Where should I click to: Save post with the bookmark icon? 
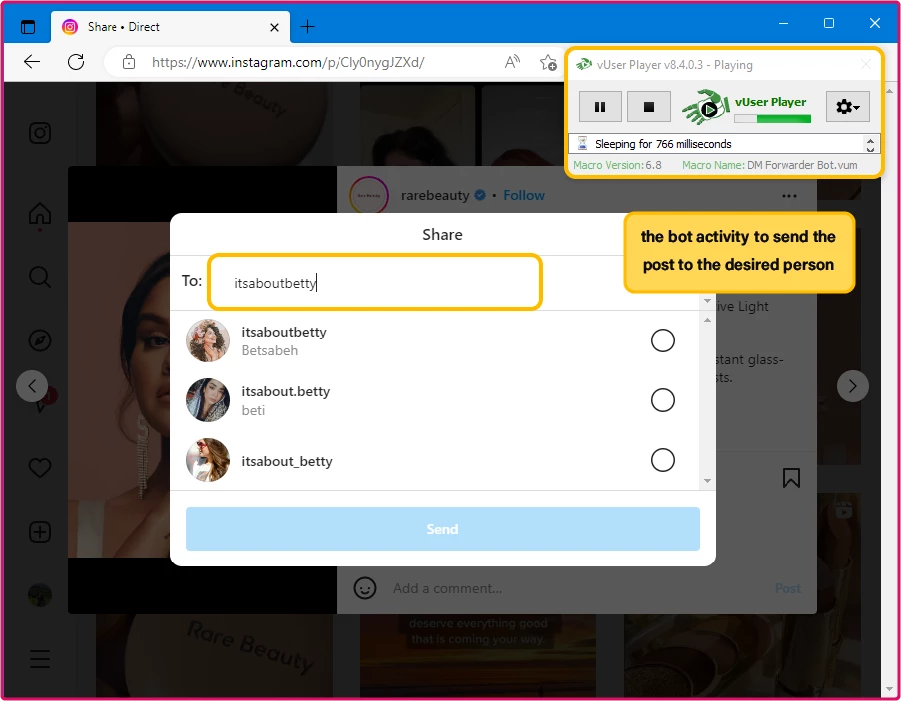[791, 477]
